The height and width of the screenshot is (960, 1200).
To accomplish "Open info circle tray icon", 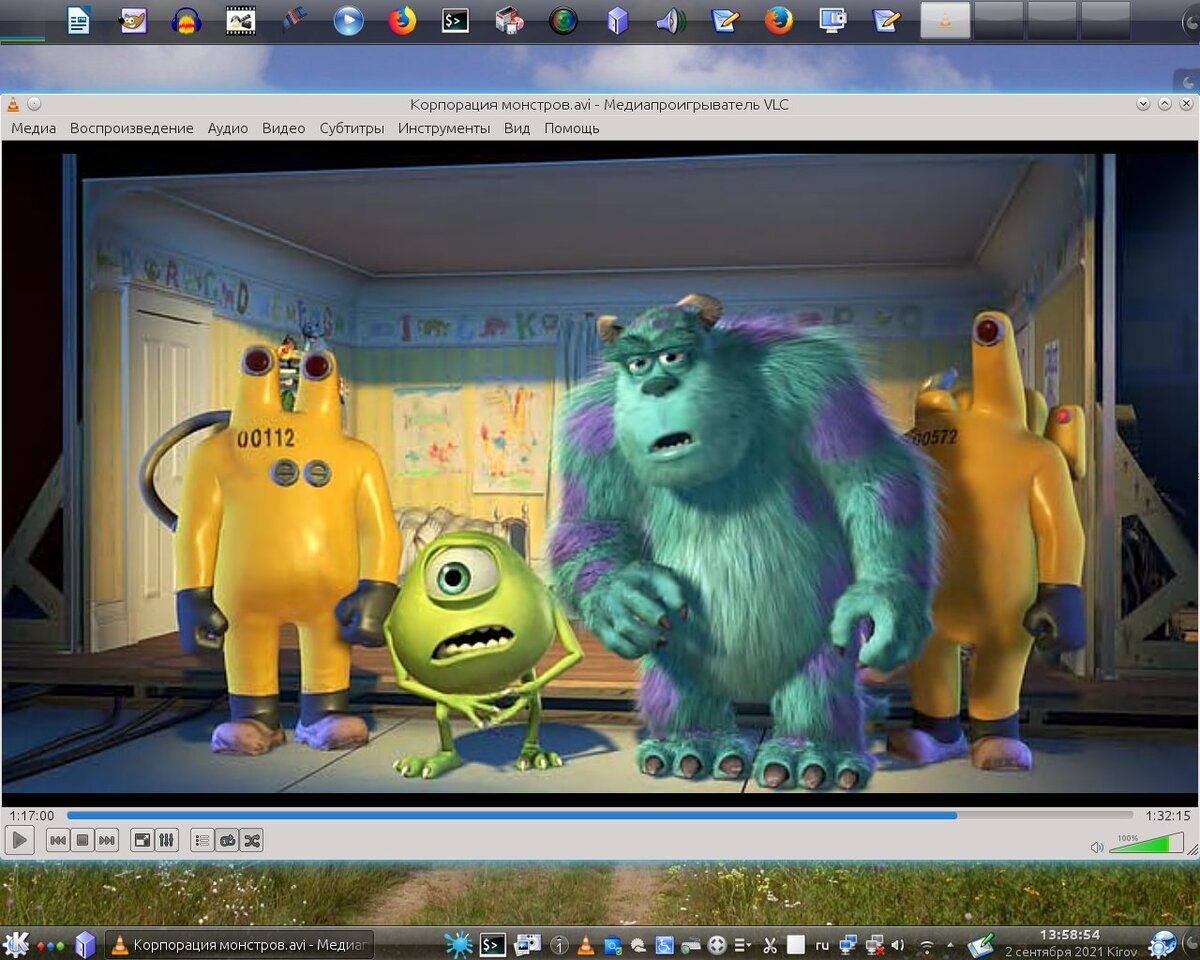I will [x=560, y=944].
